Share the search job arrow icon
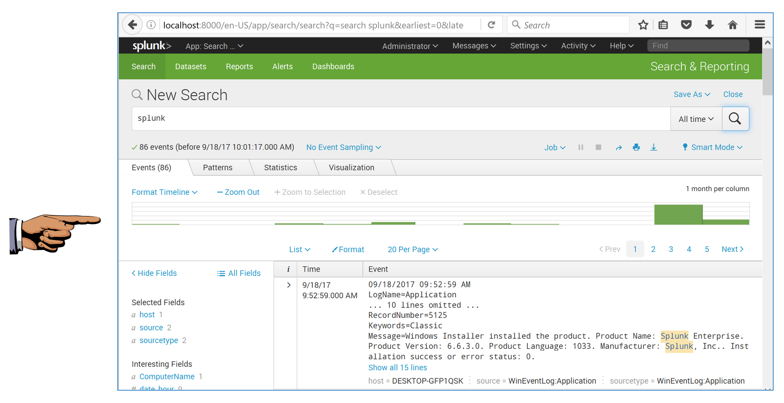Viewport: 784px width, 403px height. 618,148
